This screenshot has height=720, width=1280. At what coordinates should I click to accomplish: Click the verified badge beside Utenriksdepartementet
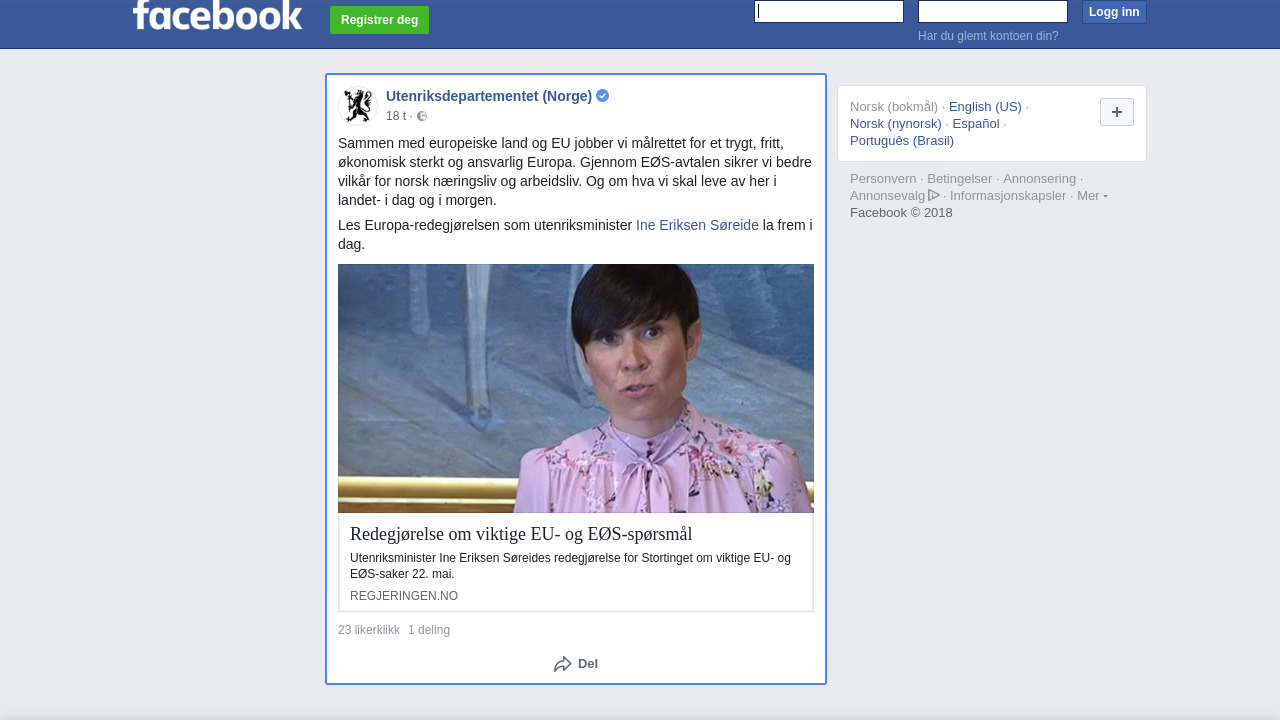[x=603, y=96]
